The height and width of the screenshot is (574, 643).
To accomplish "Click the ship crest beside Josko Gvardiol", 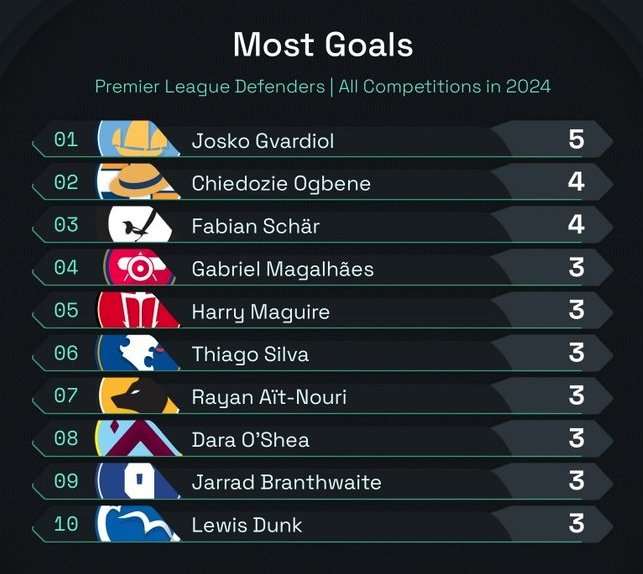I will (x=139, y=139).
